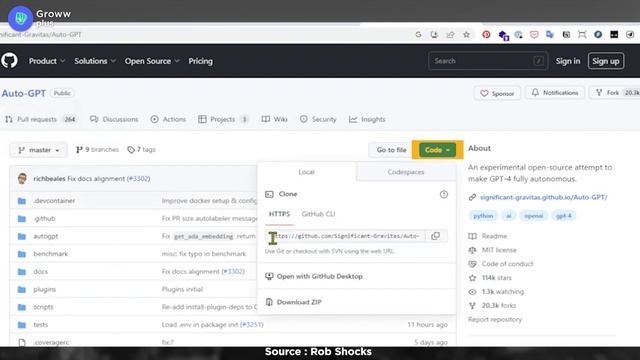Open significant-gravitas.github.io/Auto-GPT link
Viewport: 640px width, 360px height.
pos(544,197)
